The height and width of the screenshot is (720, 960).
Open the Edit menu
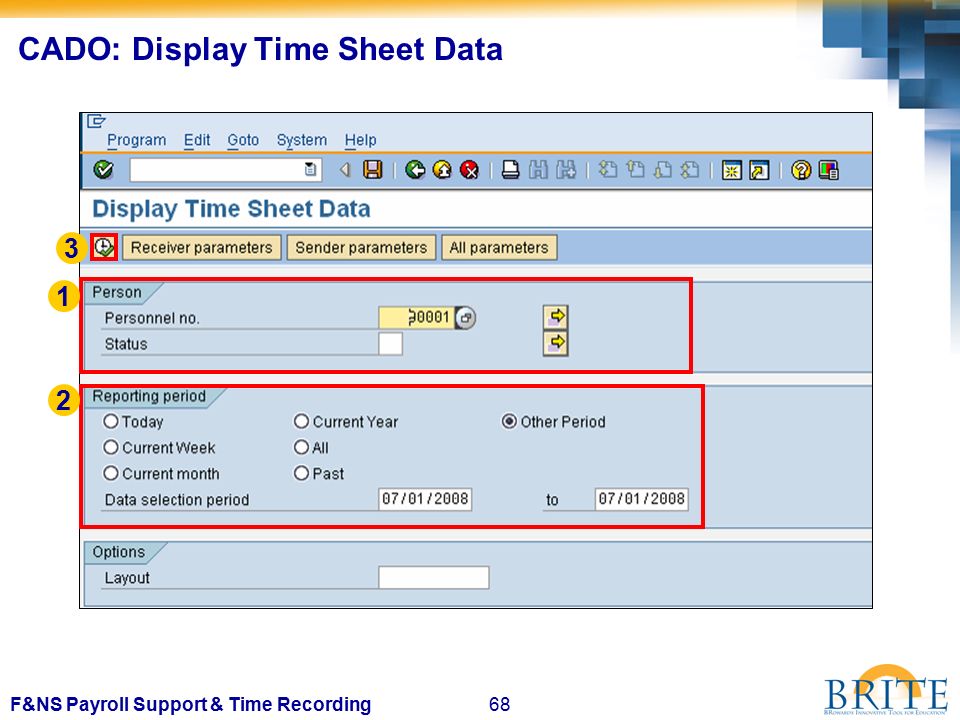tap(197, 140)
